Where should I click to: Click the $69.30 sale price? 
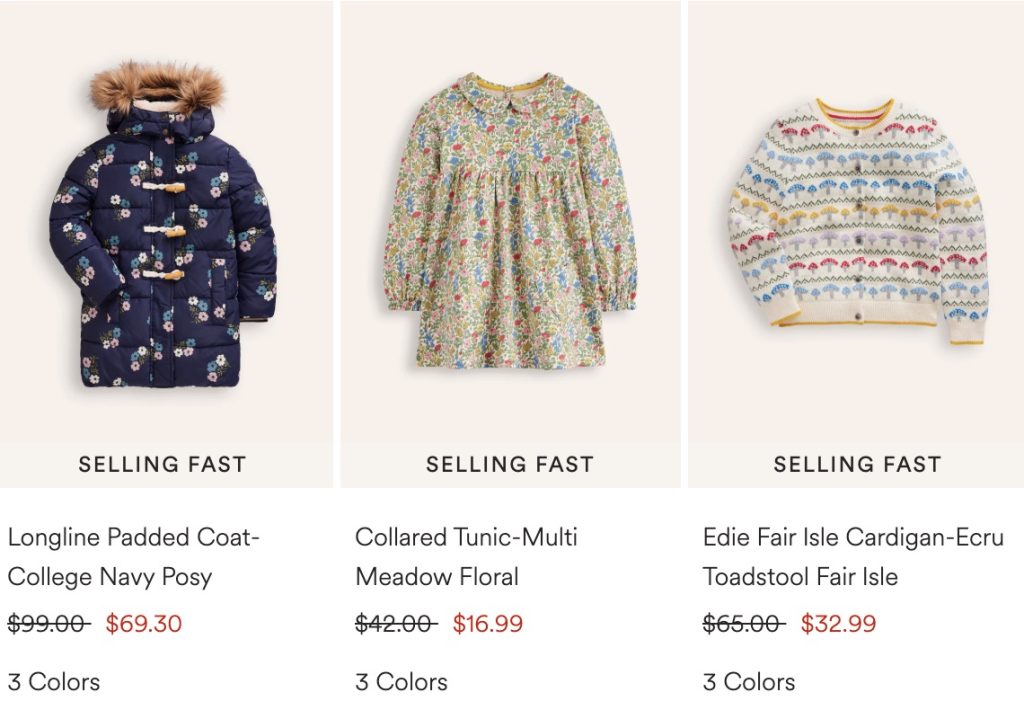pos(144,624)
